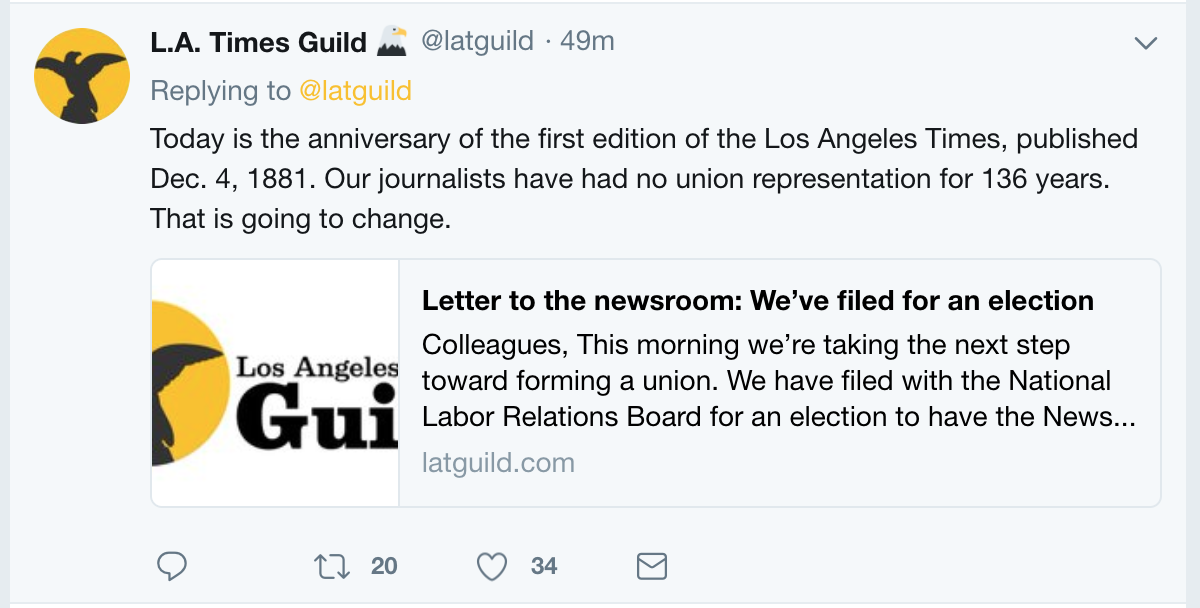Open the L.A. Times Guild display name
The width and height of the screenshot is (1200, 608).
point(258,42)
